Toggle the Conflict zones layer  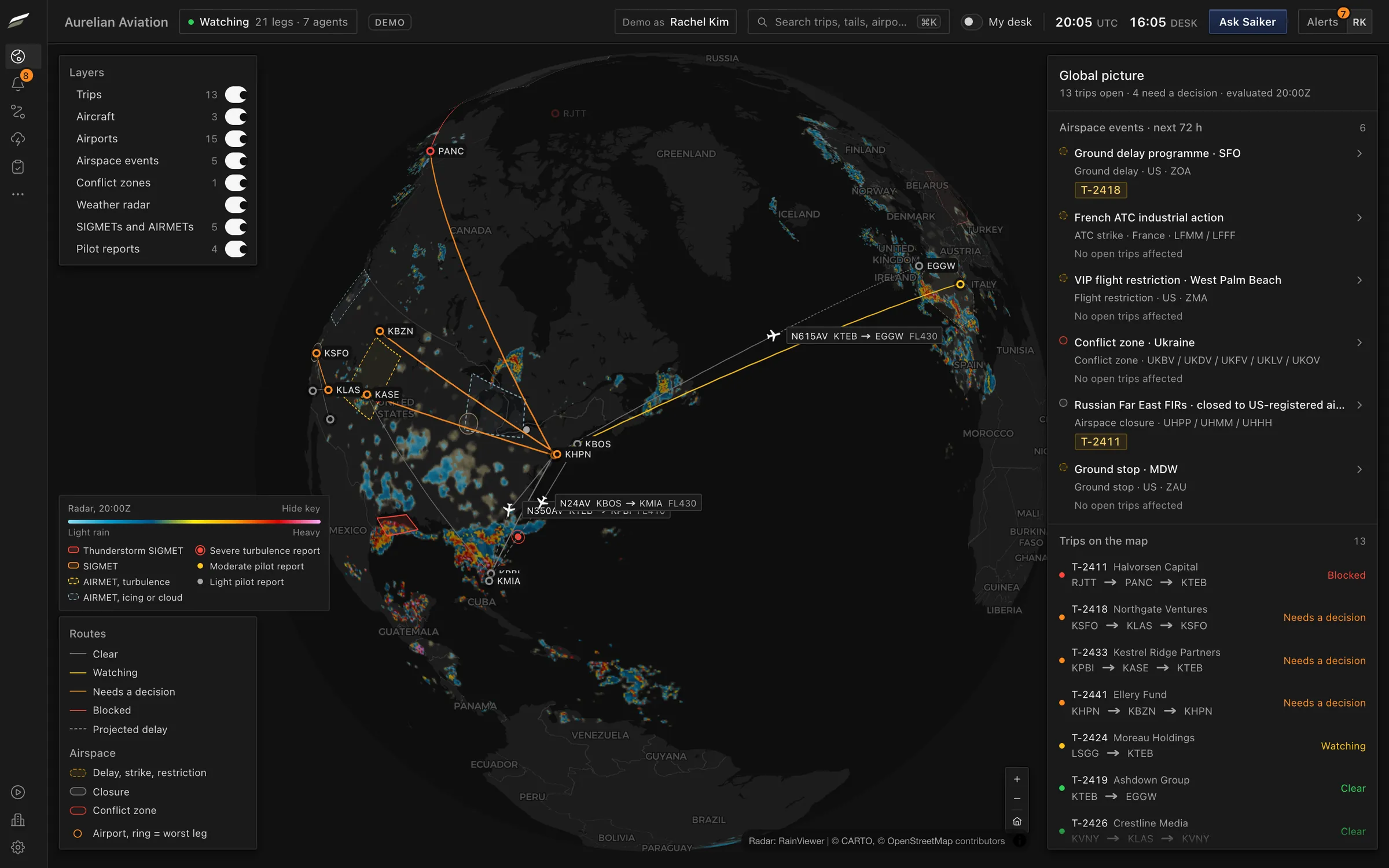(236, 183)
